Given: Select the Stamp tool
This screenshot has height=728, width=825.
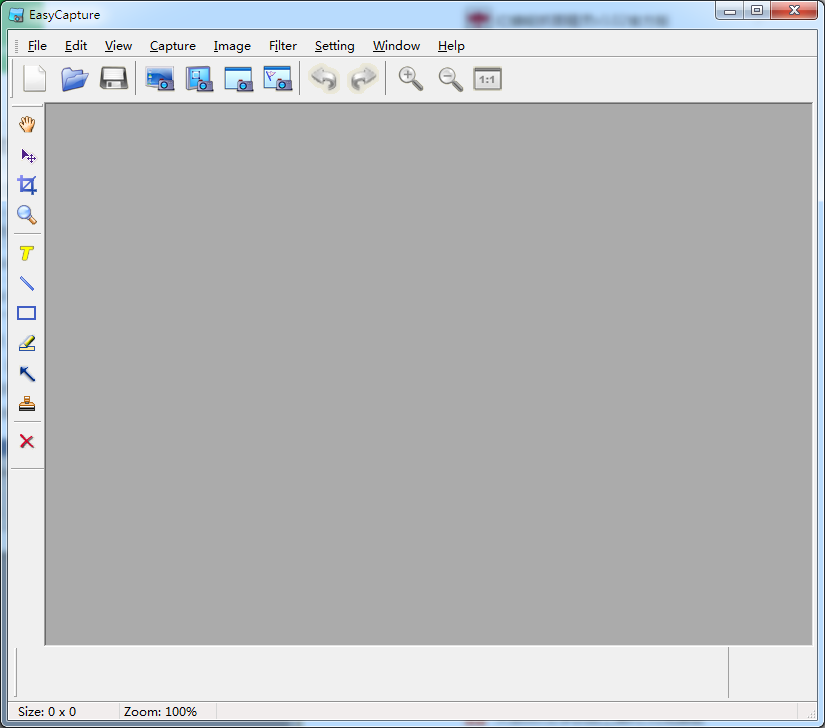Looking at the screenshot, I should click(x=27, y=404).
